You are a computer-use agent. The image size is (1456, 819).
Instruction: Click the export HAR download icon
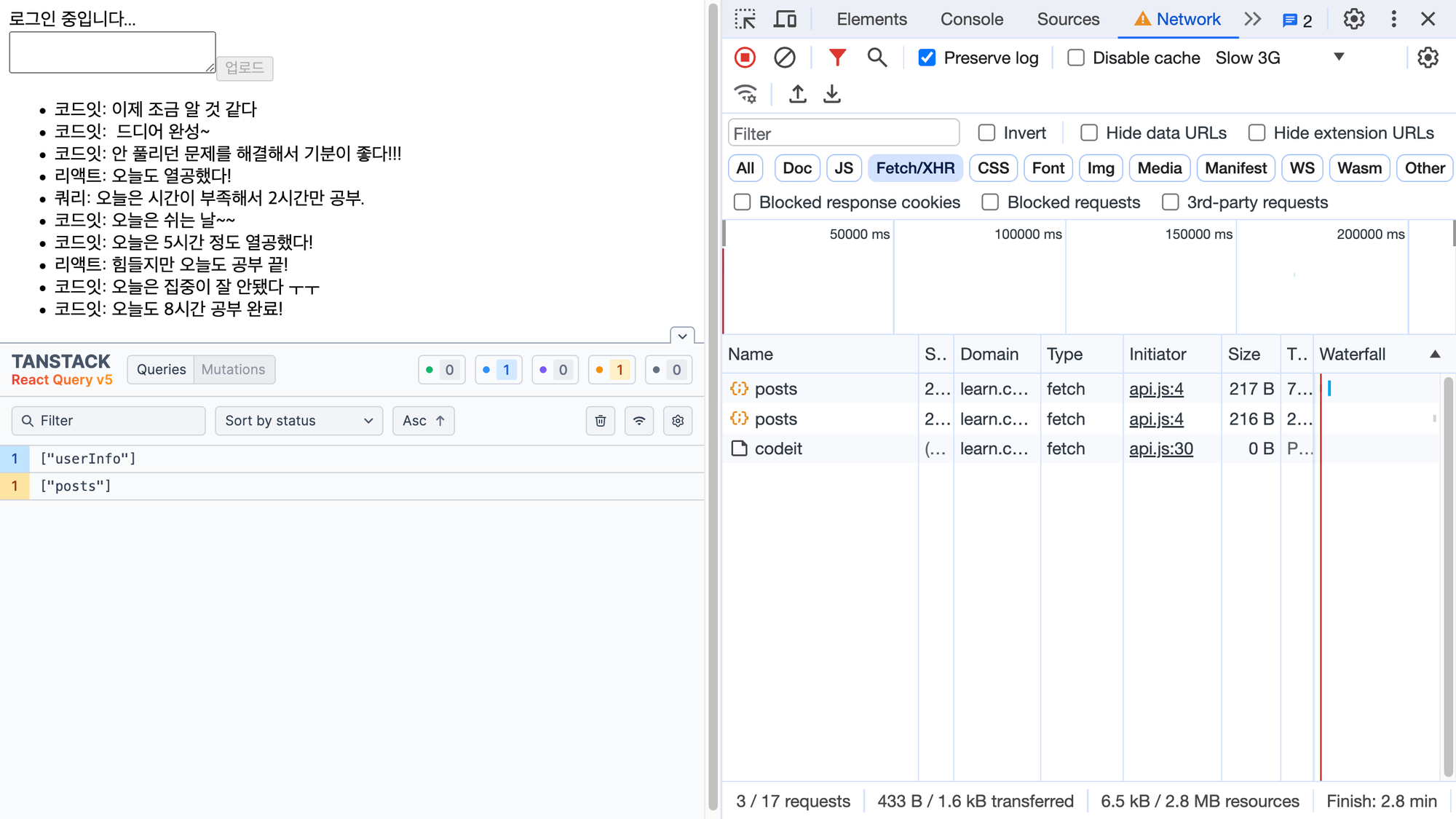[x=832, y=94]
